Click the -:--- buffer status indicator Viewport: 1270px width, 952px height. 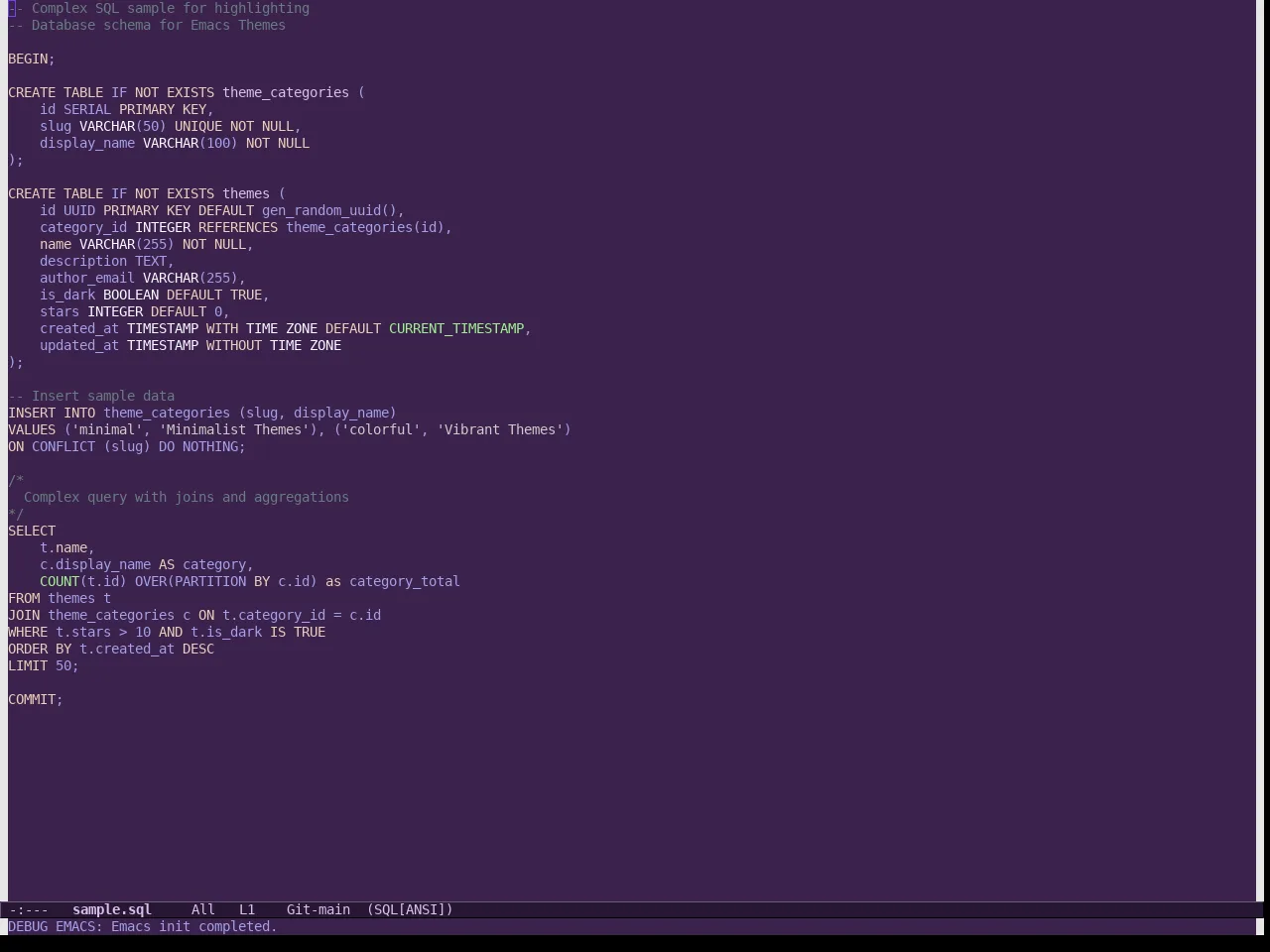coord(29,909)
